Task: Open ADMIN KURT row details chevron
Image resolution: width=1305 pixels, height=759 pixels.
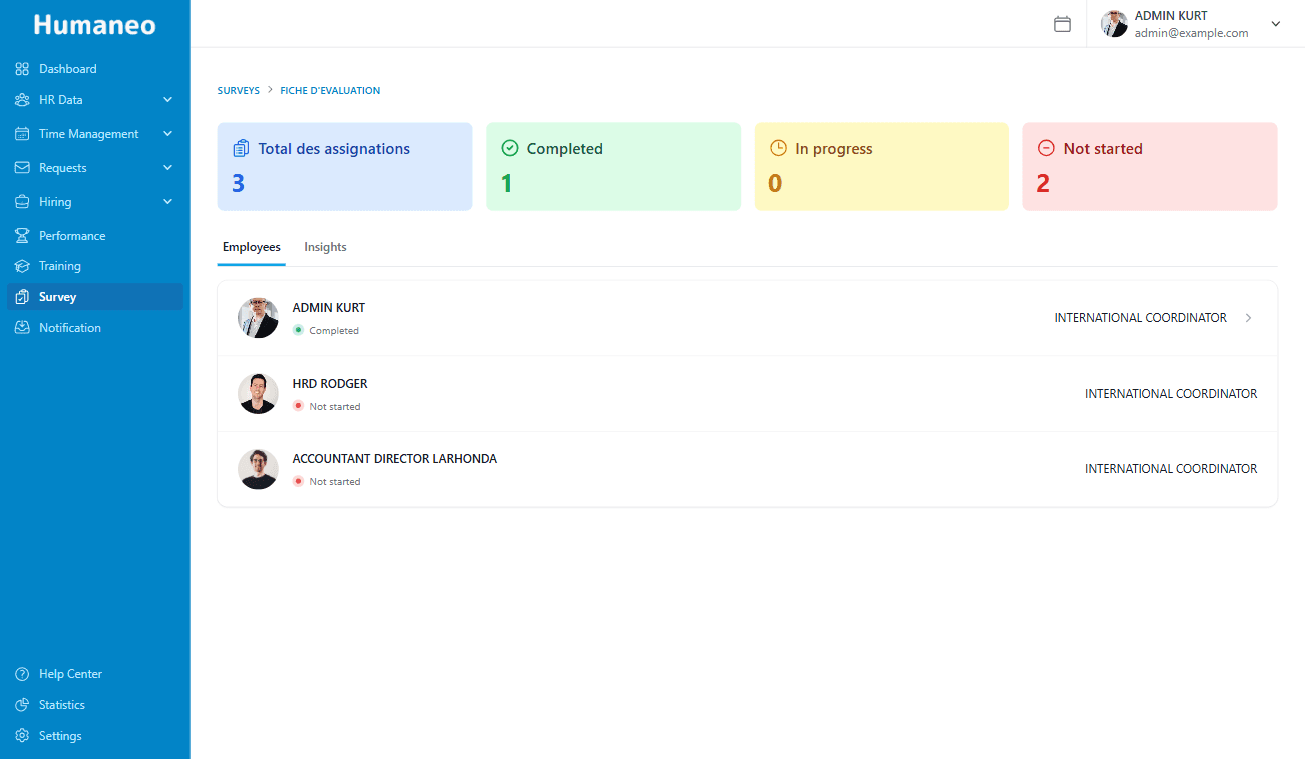Action: click(x=1249, y=318)
